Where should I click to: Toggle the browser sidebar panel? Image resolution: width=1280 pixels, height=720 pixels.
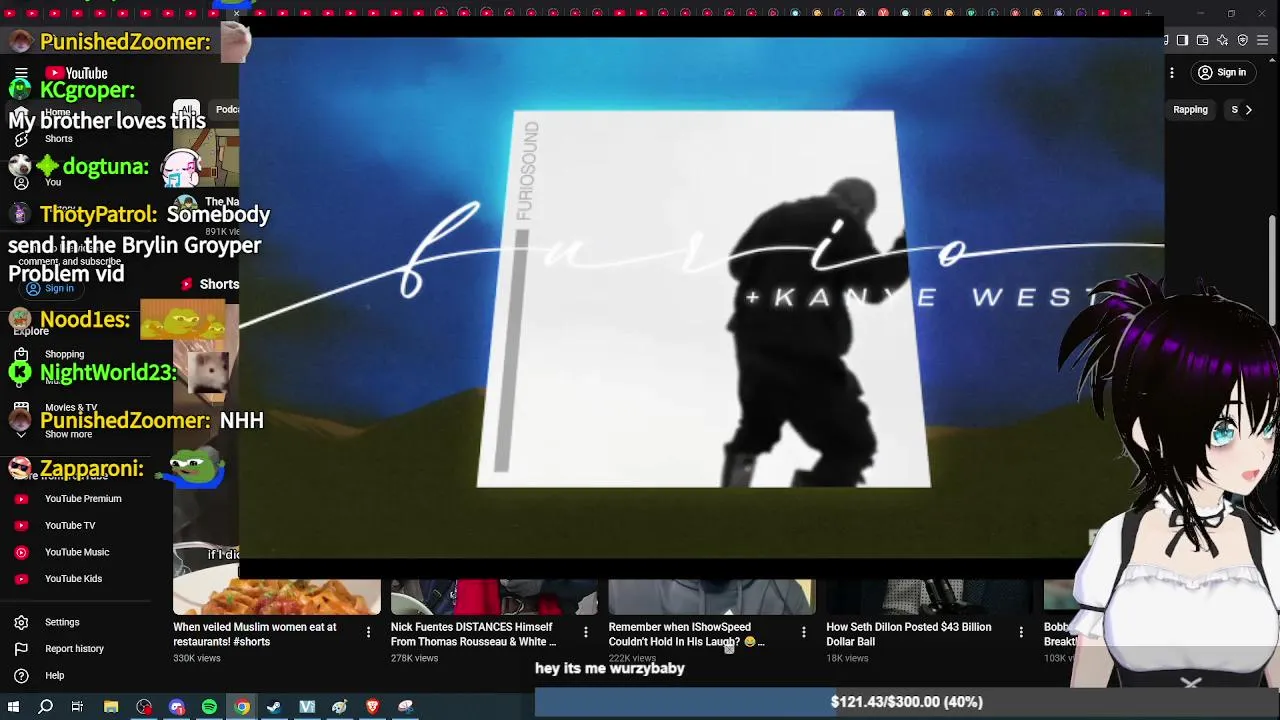coord(1182,40)
